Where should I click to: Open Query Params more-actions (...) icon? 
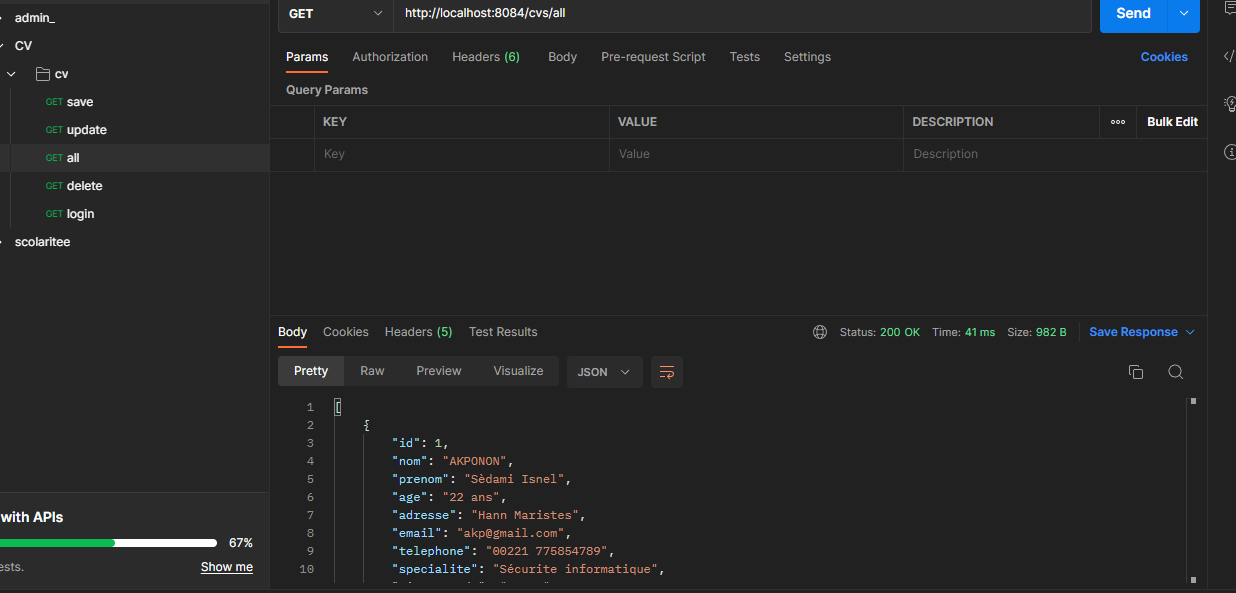coord(1117,121)
